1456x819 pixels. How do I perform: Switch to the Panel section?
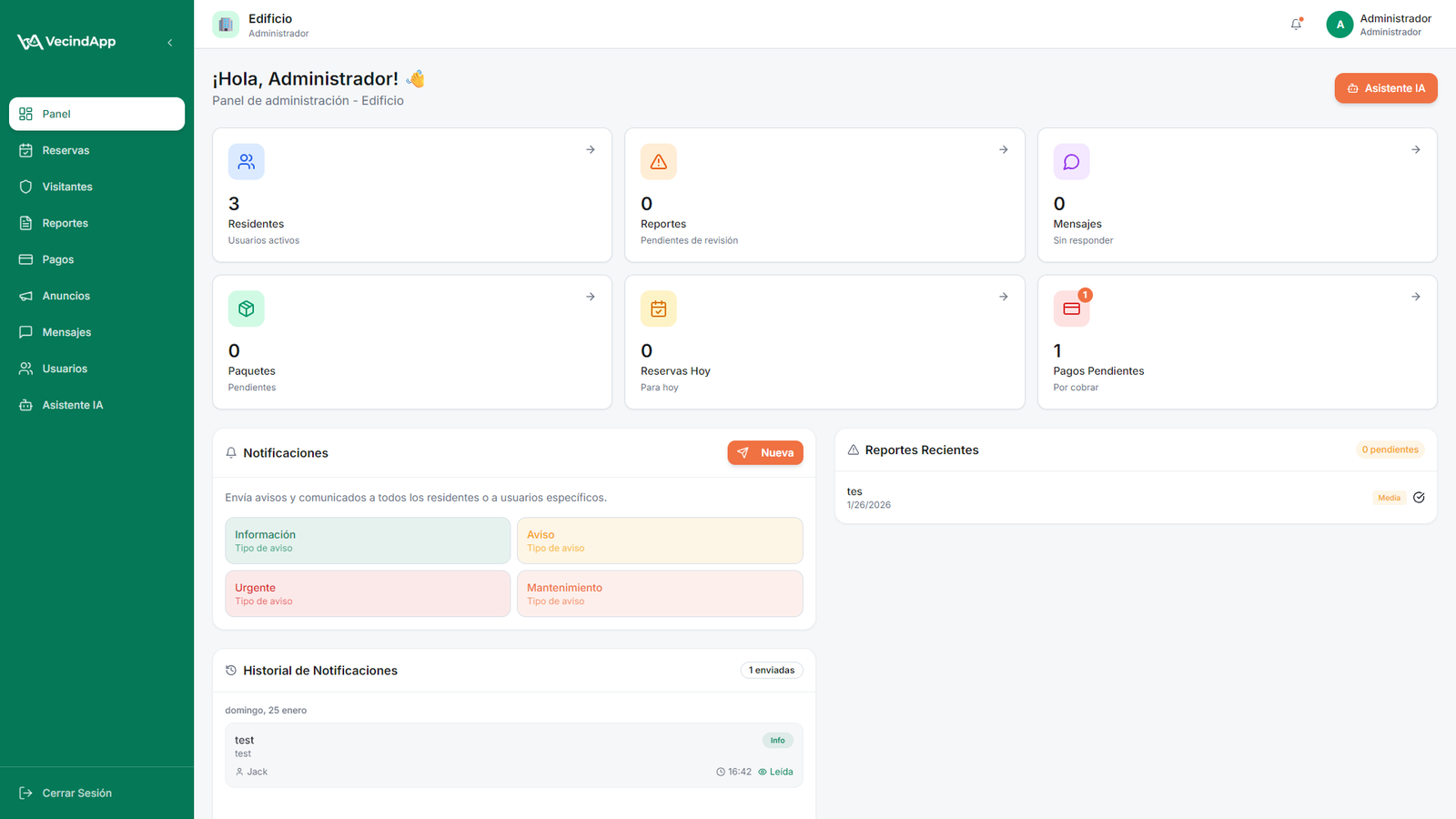pyautogui.click(x=56, y=114)
